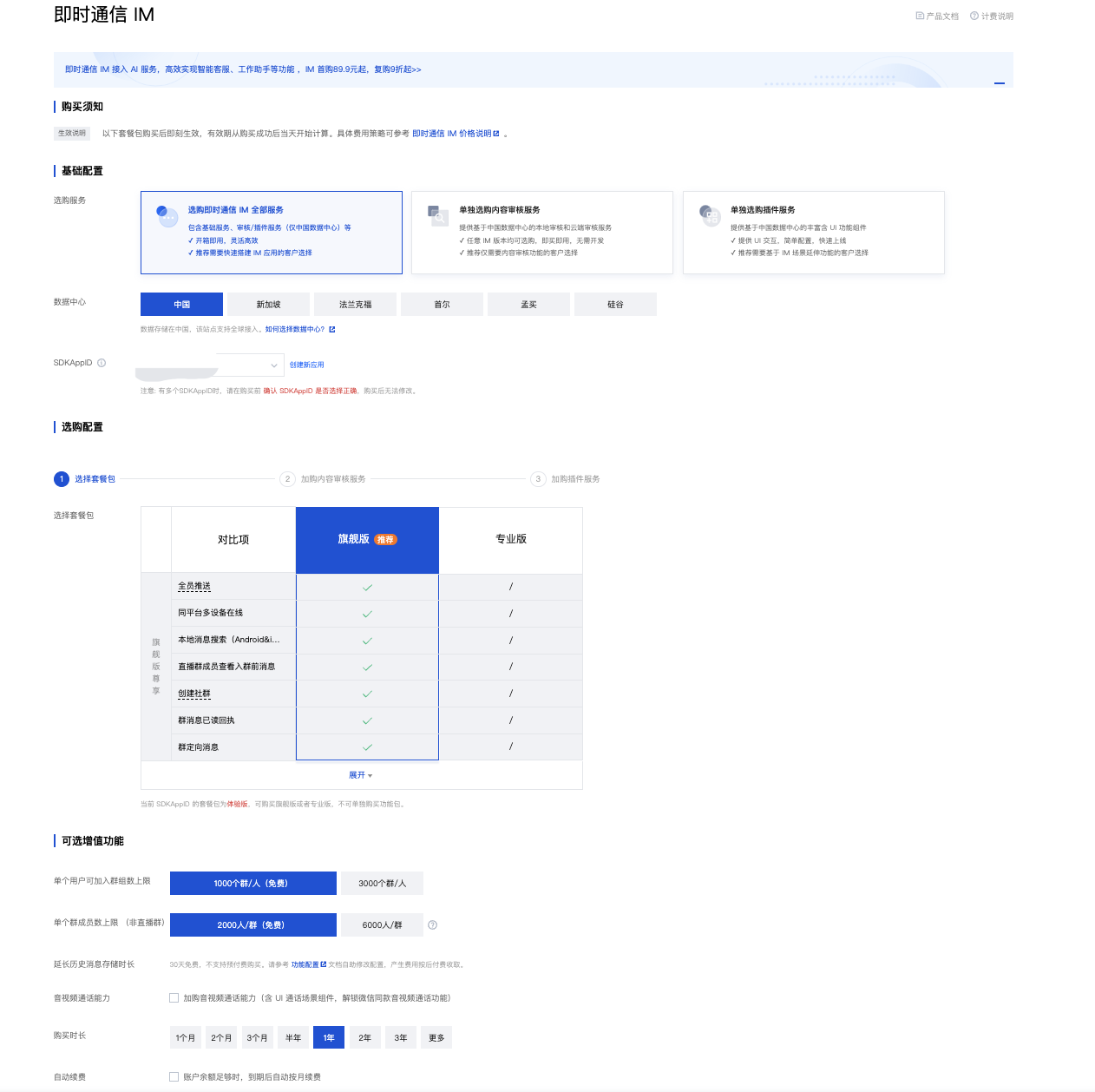Choose the 2000人/群（免费） option
Viewport: 1095px width, 1092px height.
[x=253, y=925]
